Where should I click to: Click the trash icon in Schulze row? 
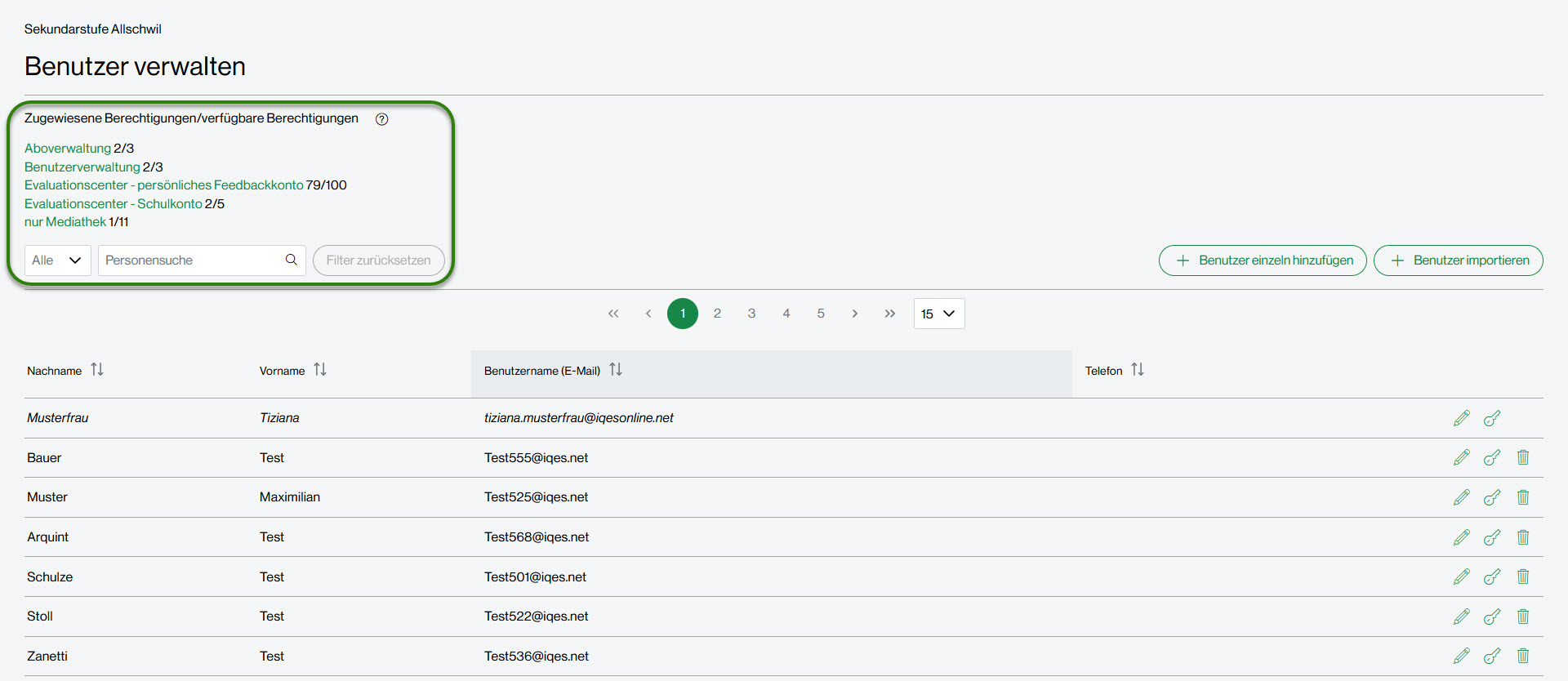pos(1522,576)
